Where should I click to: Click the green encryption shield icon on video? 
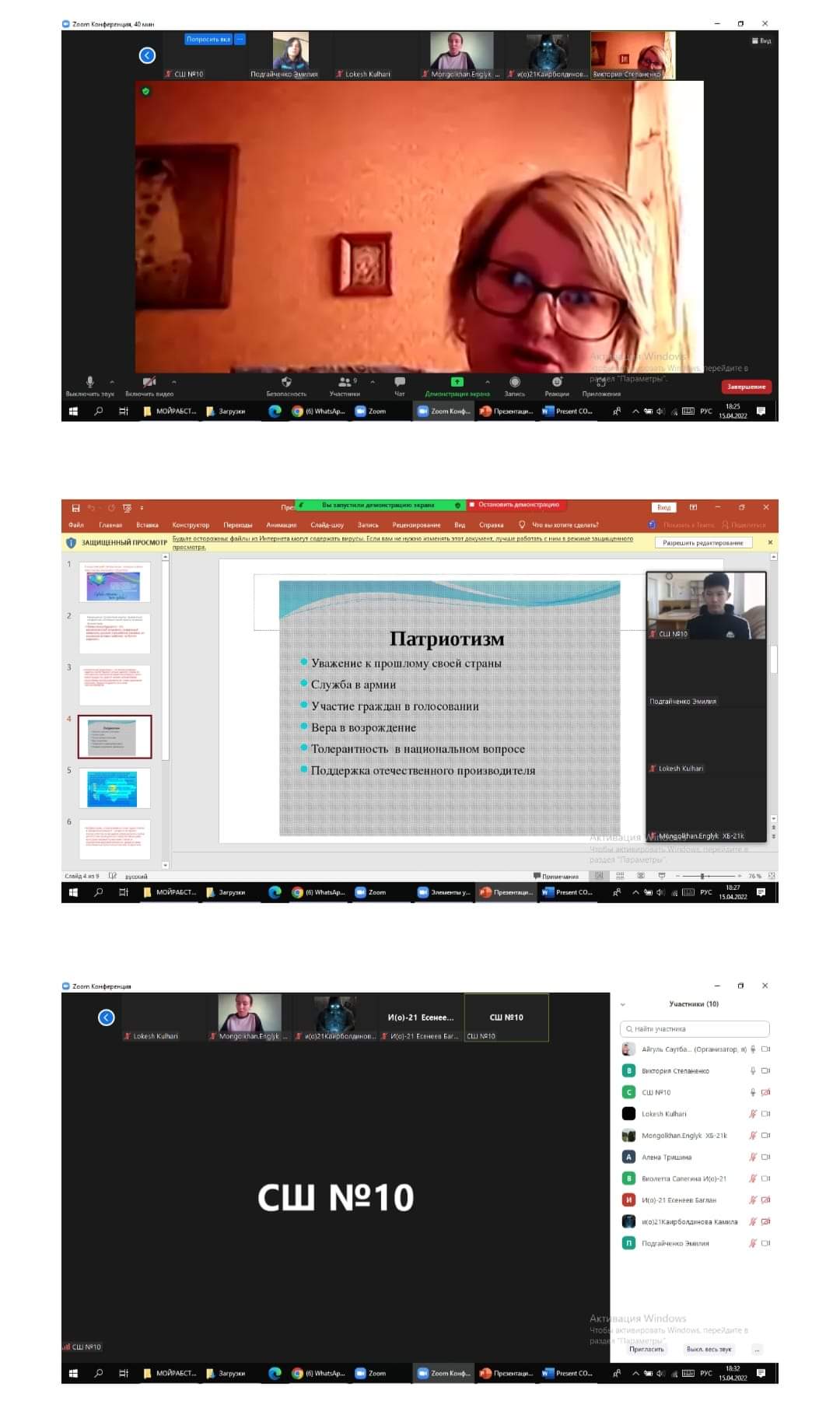tap(145, 91)
